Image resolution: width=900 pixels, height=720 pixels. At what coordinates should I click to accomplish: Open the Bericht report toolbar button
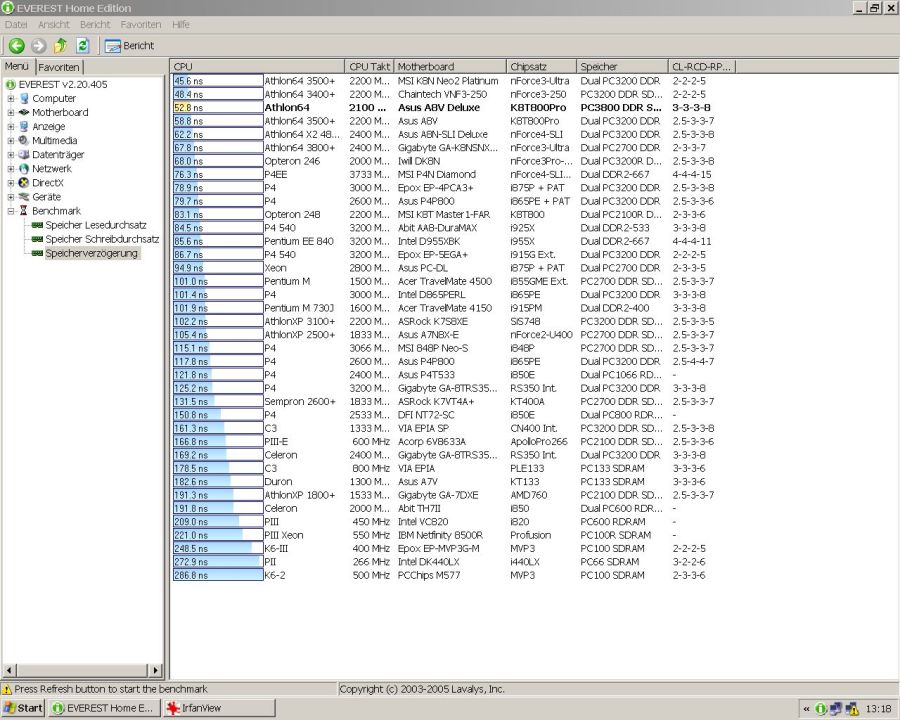click(130, 45)
